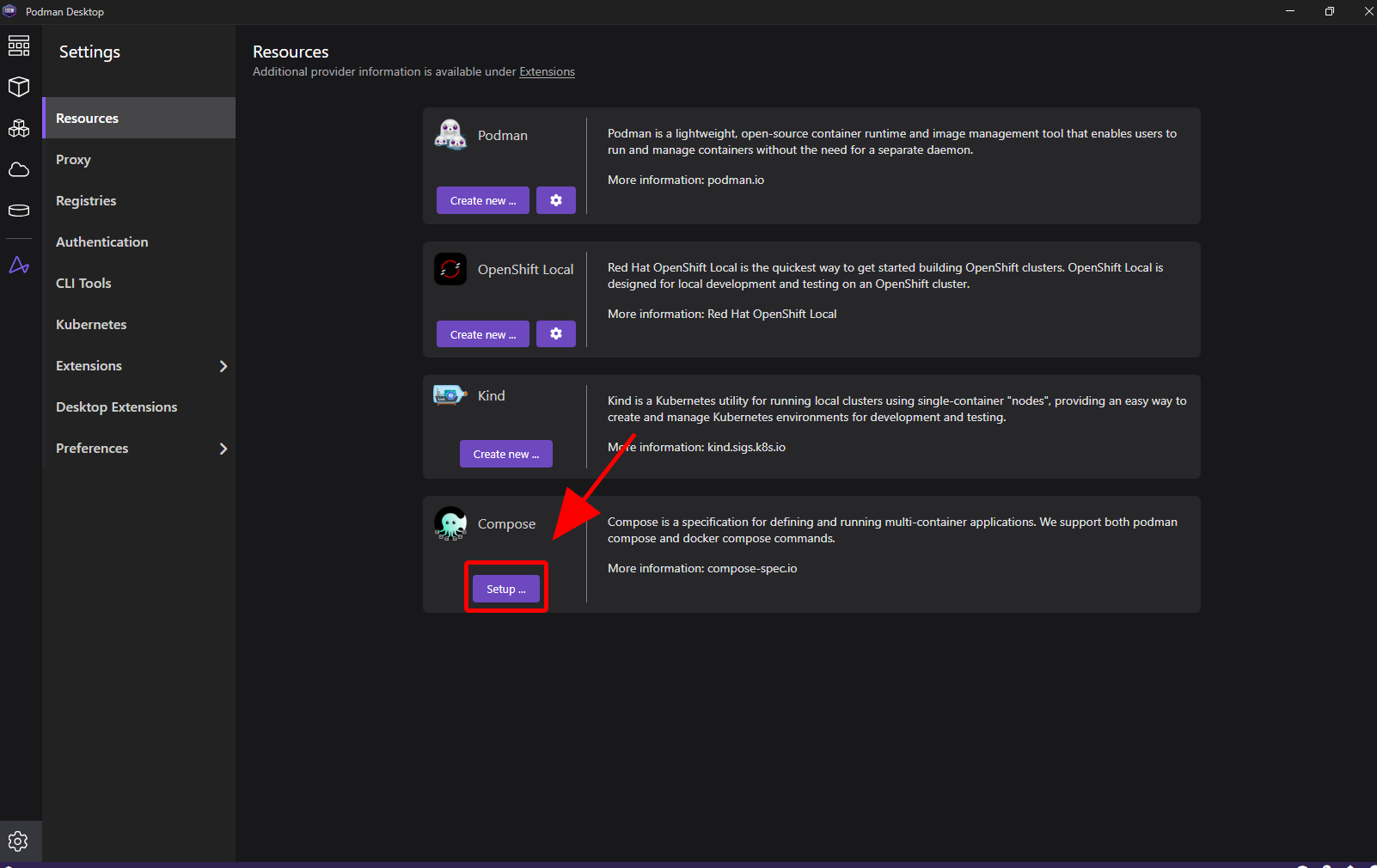Image resolution: width=1377 pixels, height=868 pixels.
Task: Follow the Extensions link under Resources heading
Action: coord(547,72)
